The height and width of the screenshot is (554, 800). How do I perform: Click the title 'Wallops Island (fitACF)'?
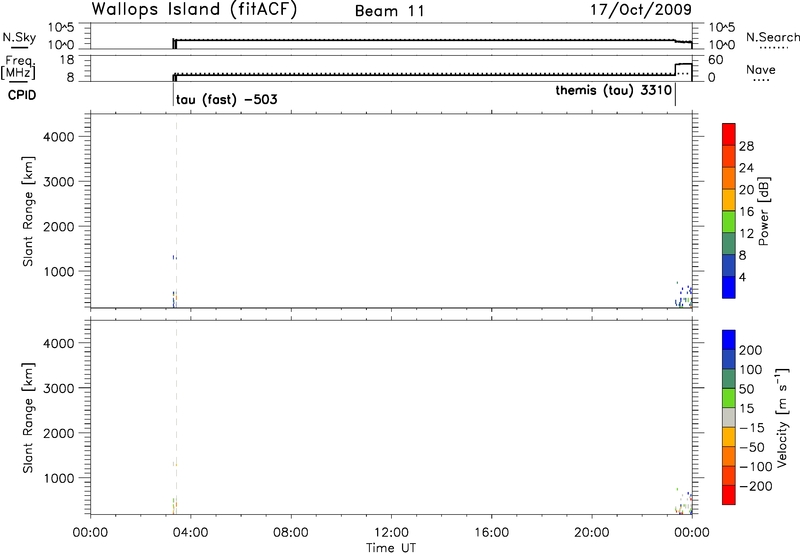[194, 10]
